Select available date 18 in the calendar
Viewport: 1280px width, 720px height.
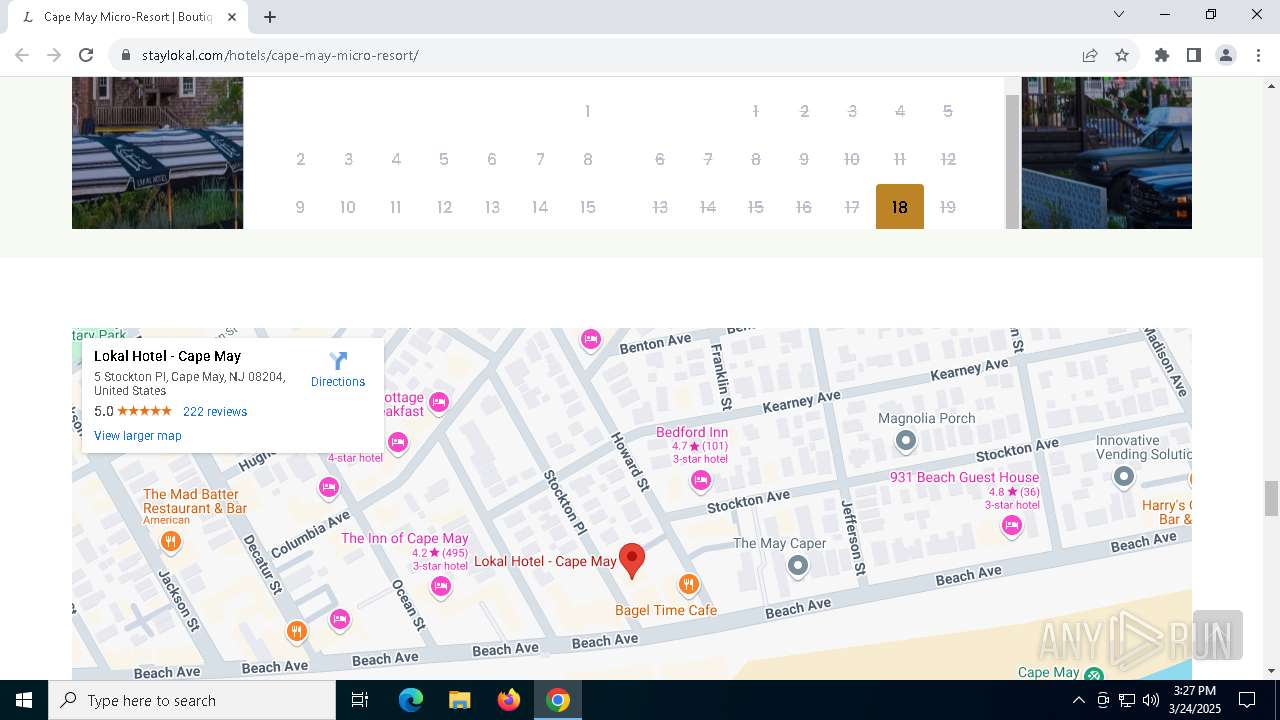[900, 207]
